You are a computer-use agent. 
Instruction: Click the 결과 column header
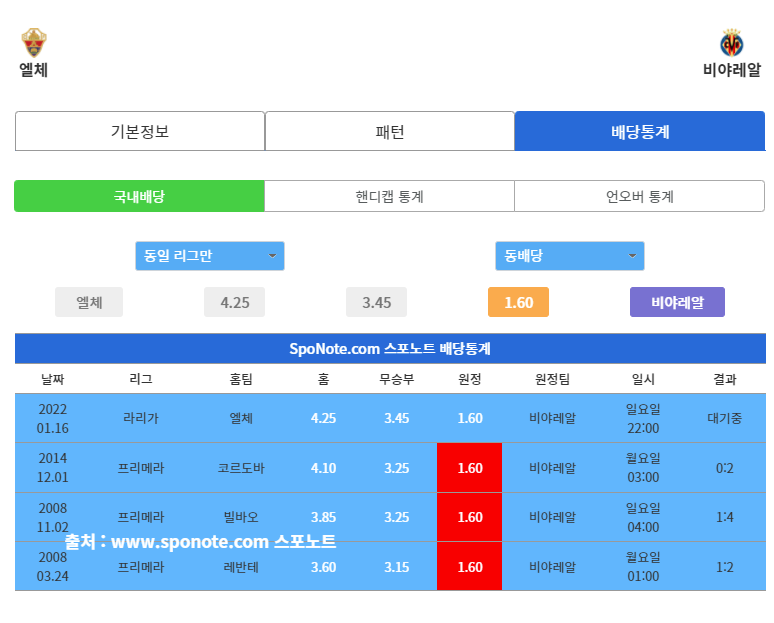click(x=724, y=379)
